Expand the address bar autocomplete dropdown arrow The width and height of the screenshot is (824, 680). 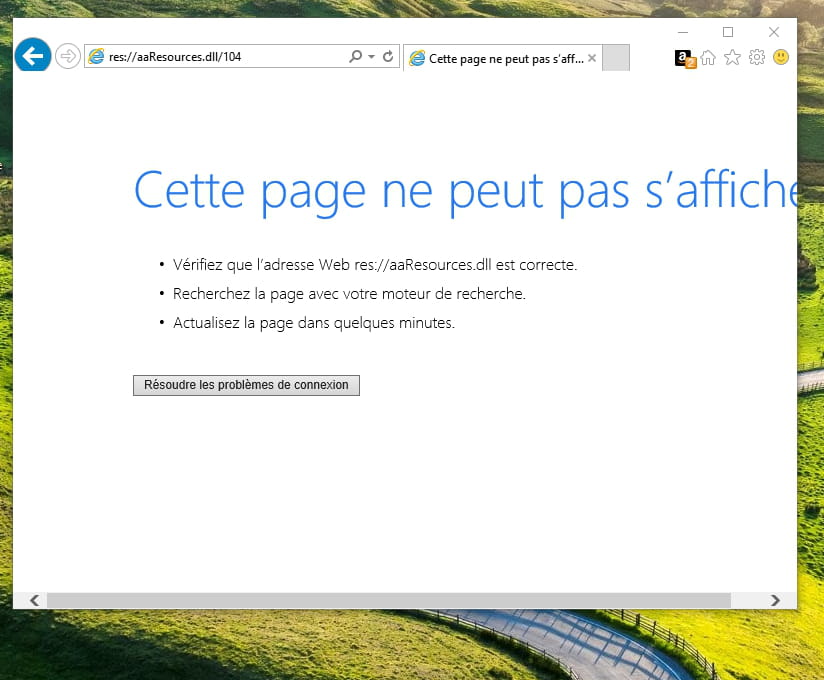pyautogui.click(x=371, y=57)
